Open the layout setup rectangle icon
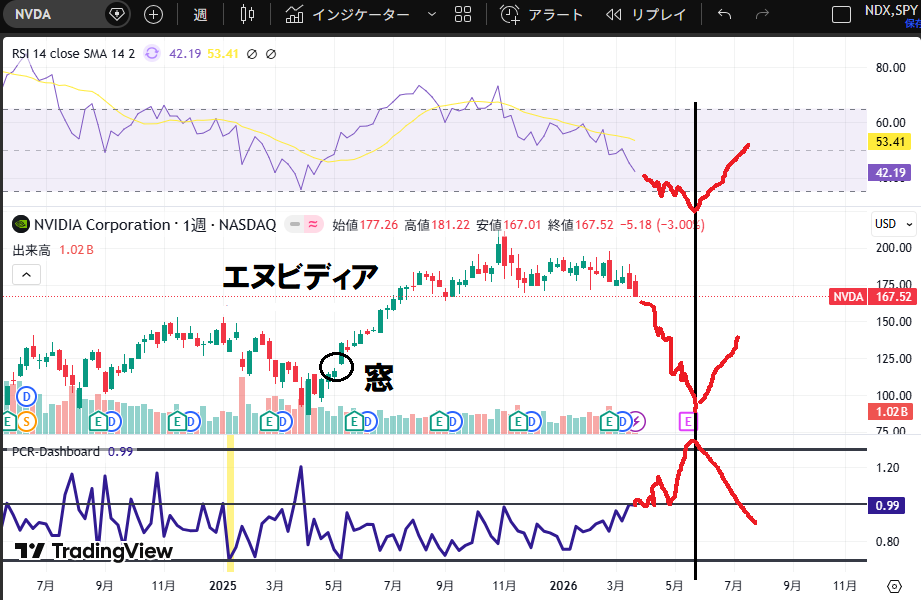Image resolution: width=921 pixels, height=600 pixels. [841, 14]
